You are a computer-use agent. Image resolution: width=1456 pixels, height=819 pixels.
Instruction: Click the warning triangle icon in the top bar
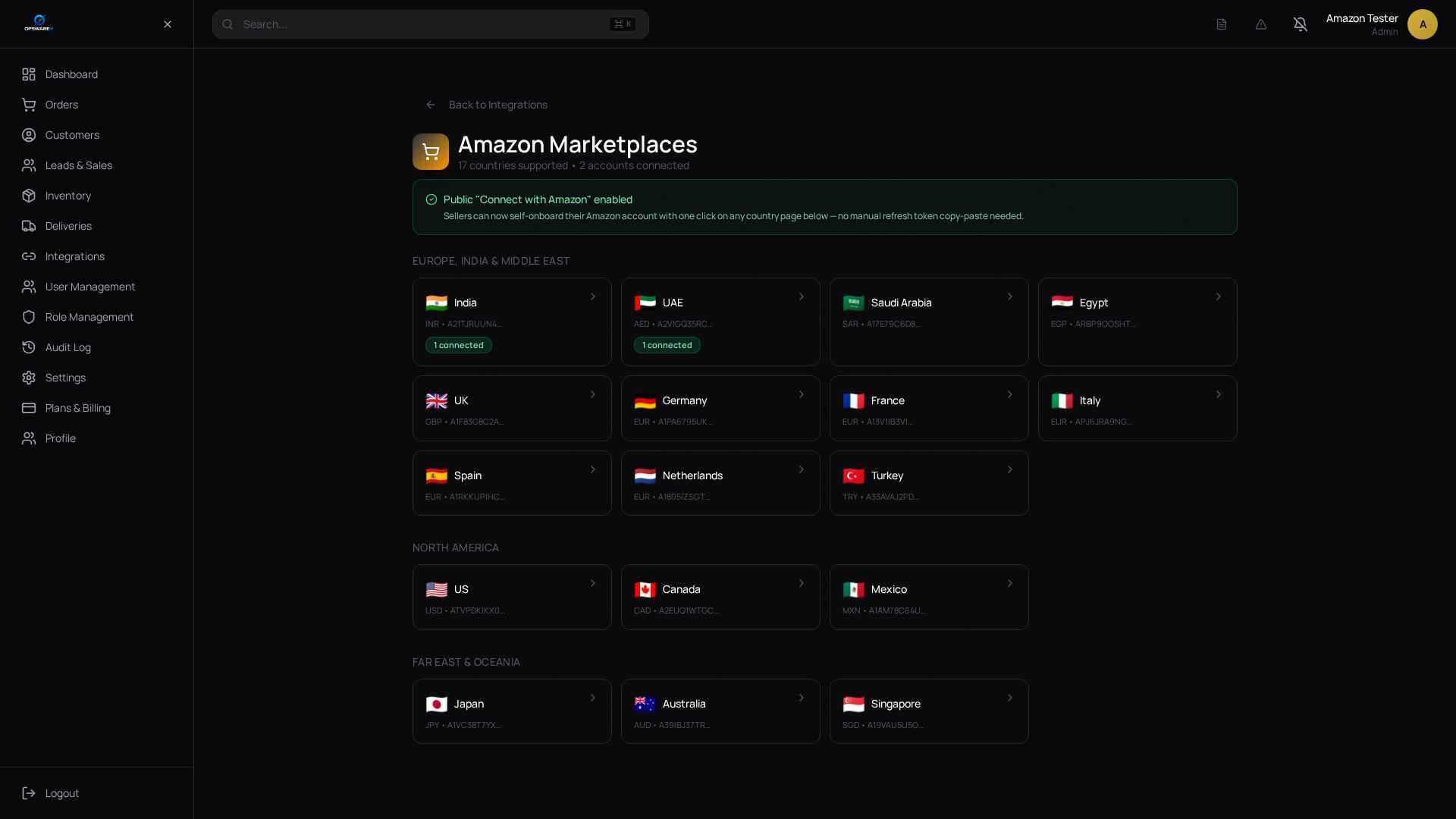pyautogui.click(x=1261, y=24)
